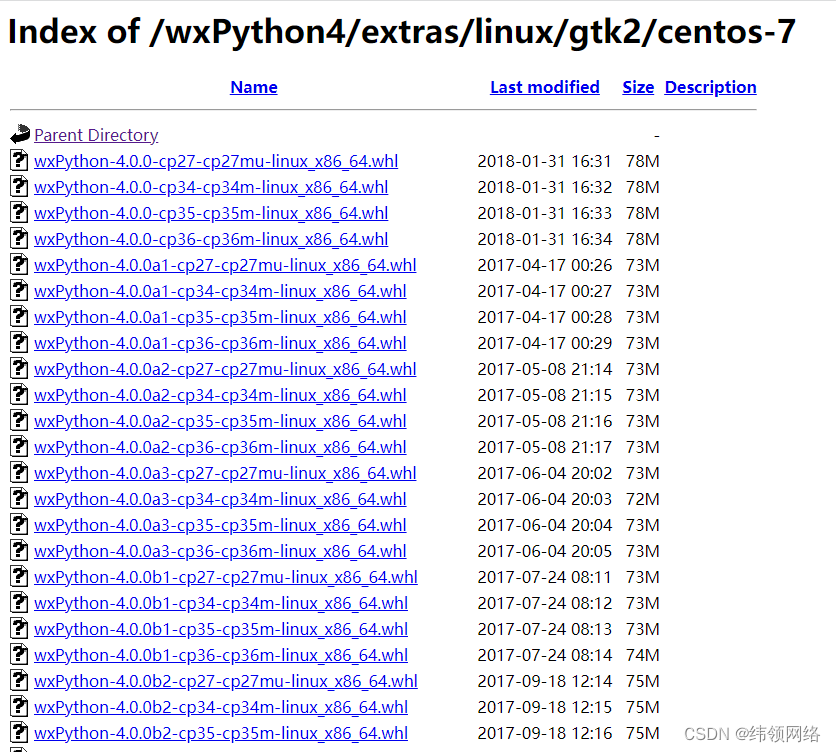Click wxPython-4.0.0b2-cp27-cp27mu-linux_x86_64.whl link
836x752 pixels.
tap(226, 681)
